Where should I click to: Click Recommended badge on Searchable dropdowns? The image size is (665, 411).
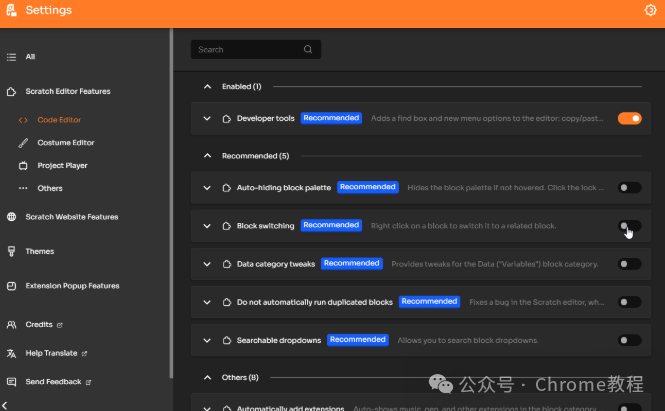(x=358, y=340)
